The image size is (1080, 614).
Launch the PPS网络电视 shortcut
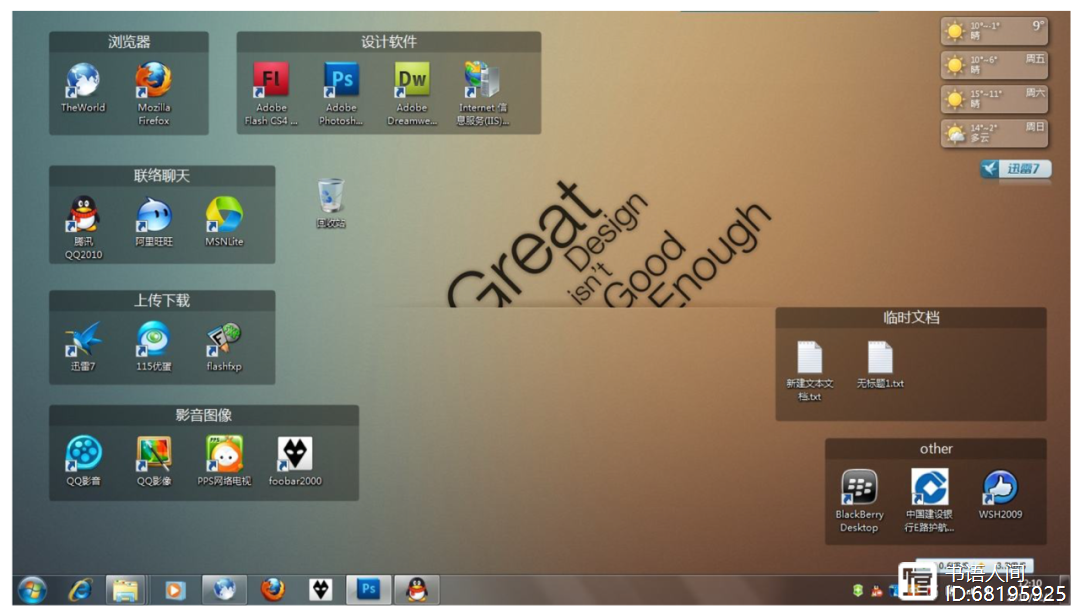pos(224,455)
